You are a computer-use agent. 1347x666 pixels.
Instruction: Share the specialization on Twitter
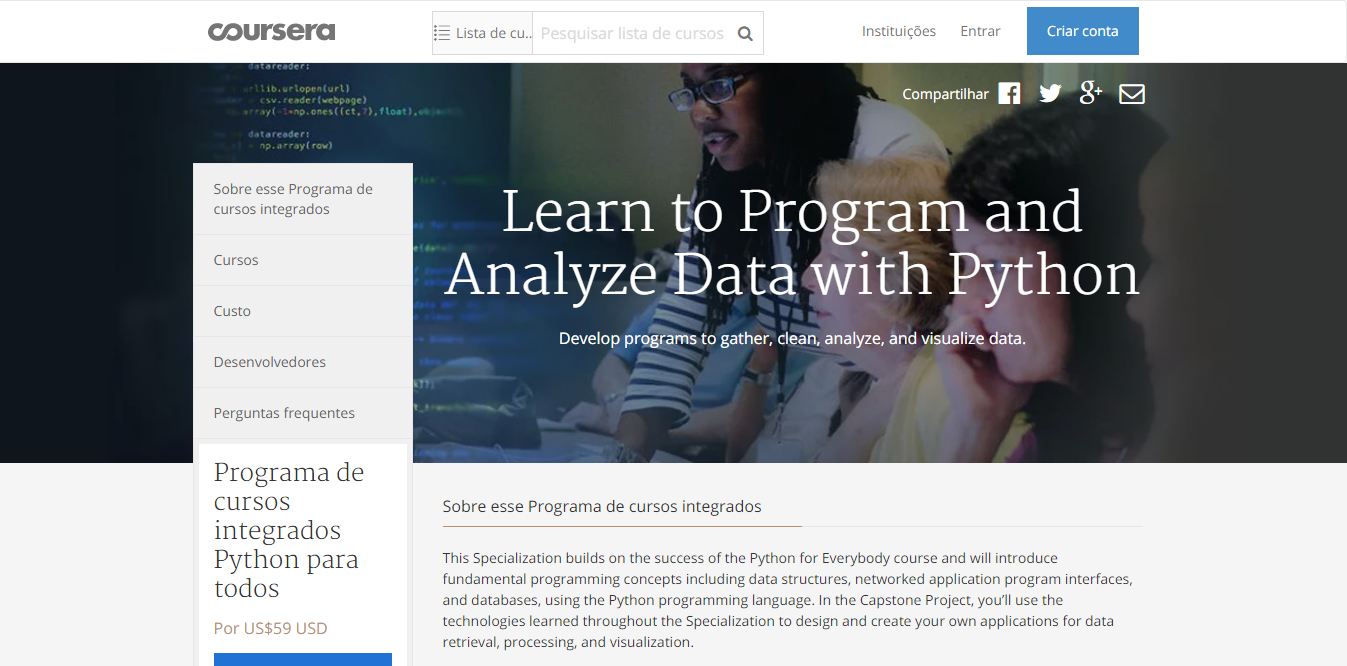click(x=1049, y=93)
